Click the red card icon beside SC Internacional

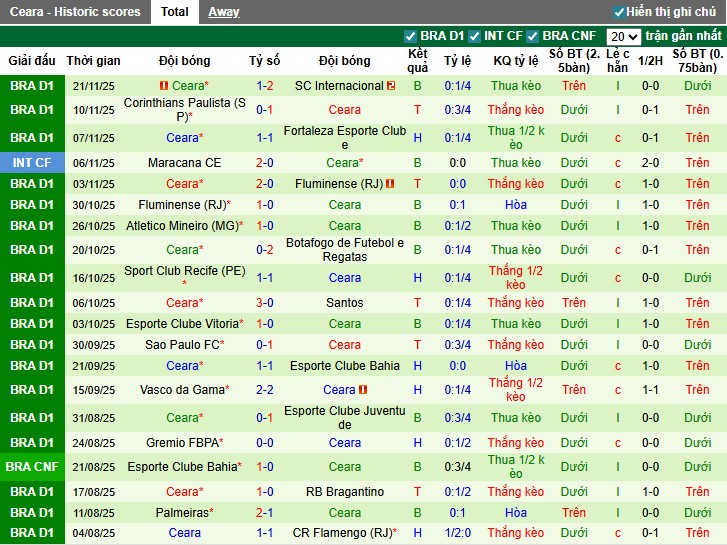click(391, 86)
